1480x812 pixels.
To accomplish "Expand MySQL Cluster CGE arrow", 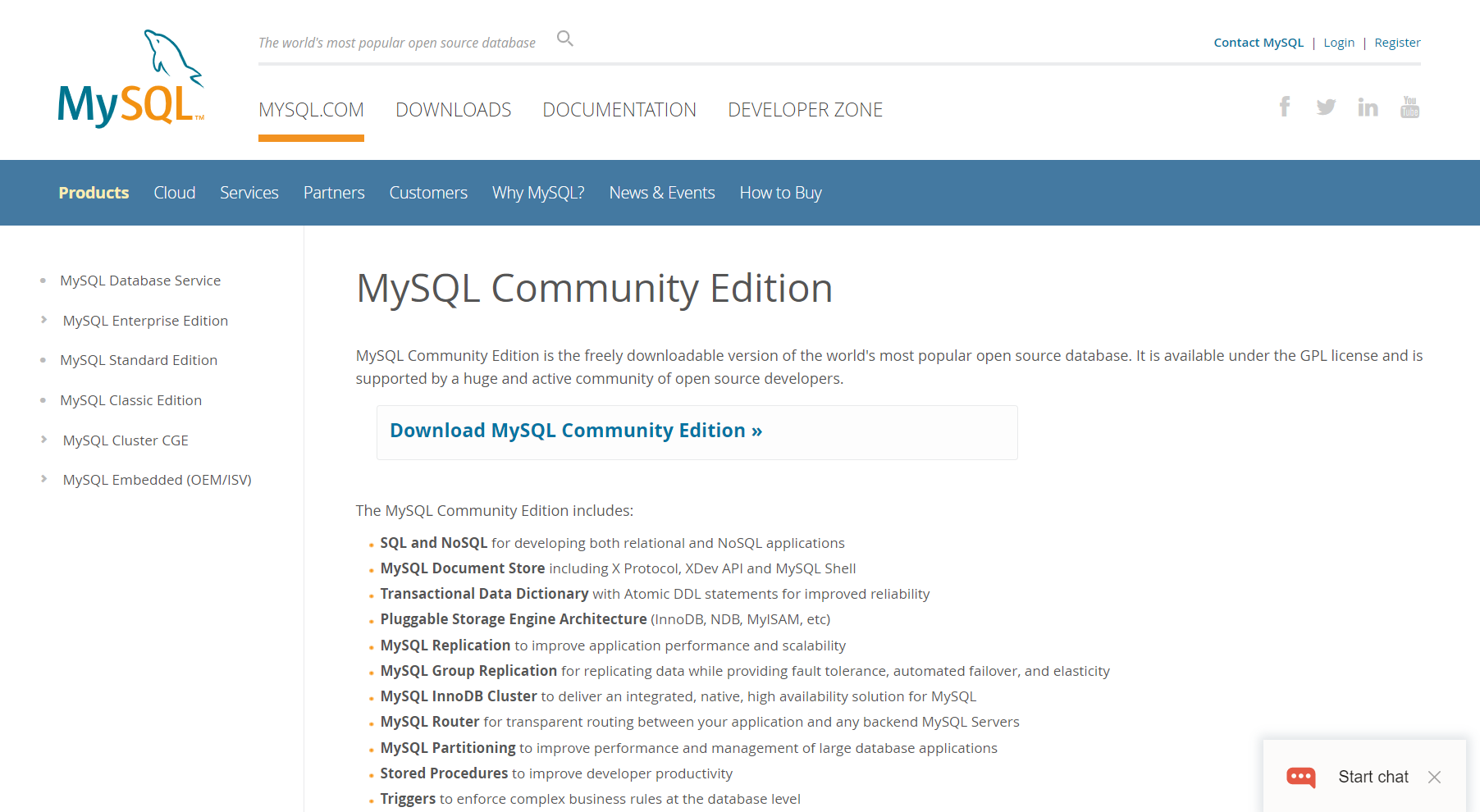I will click(x=44, y=440).
